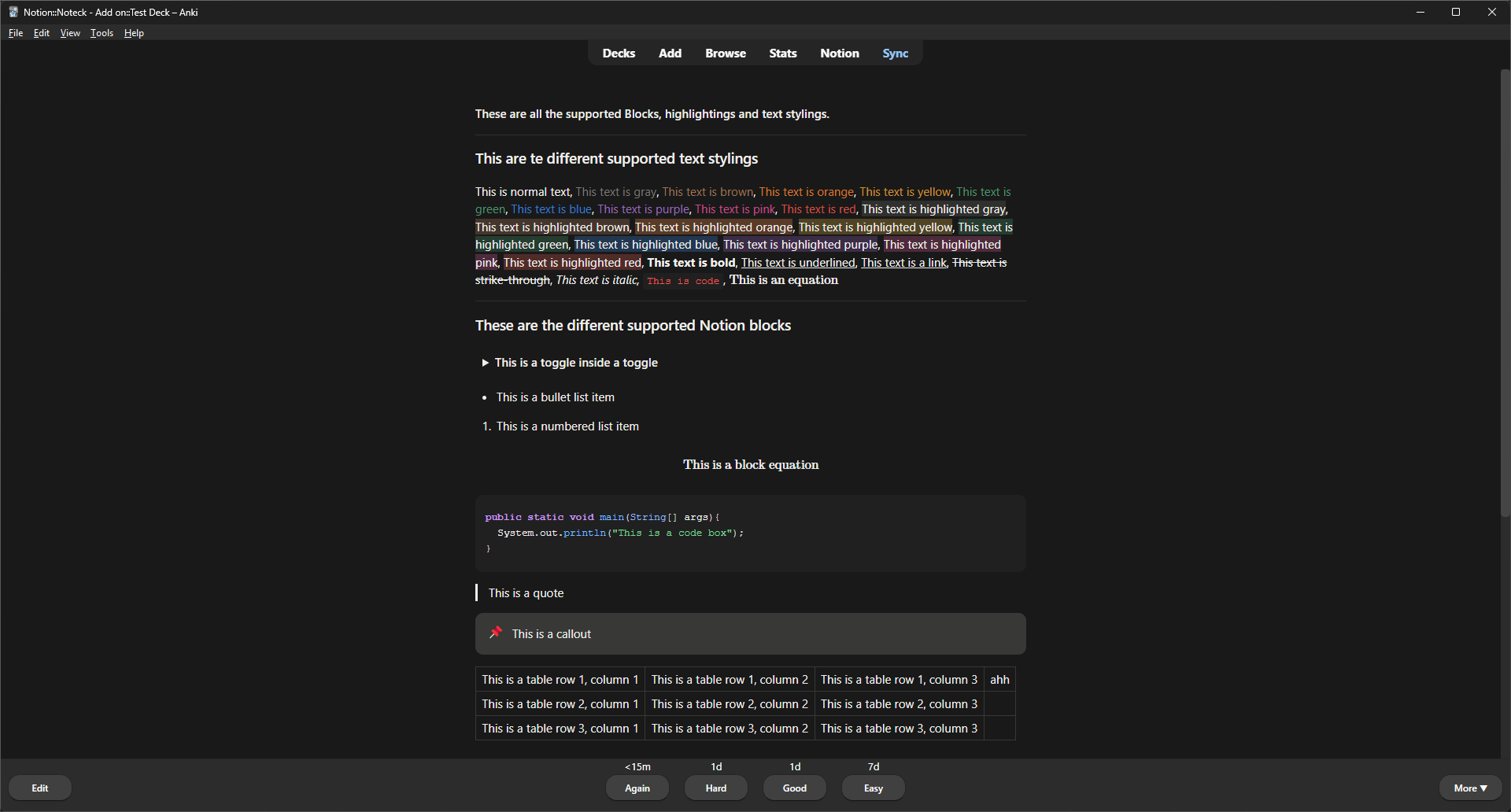Open the Edit menu in menu bar
1511x812 pixels.
pyautogui.click(x=42, y=33)
